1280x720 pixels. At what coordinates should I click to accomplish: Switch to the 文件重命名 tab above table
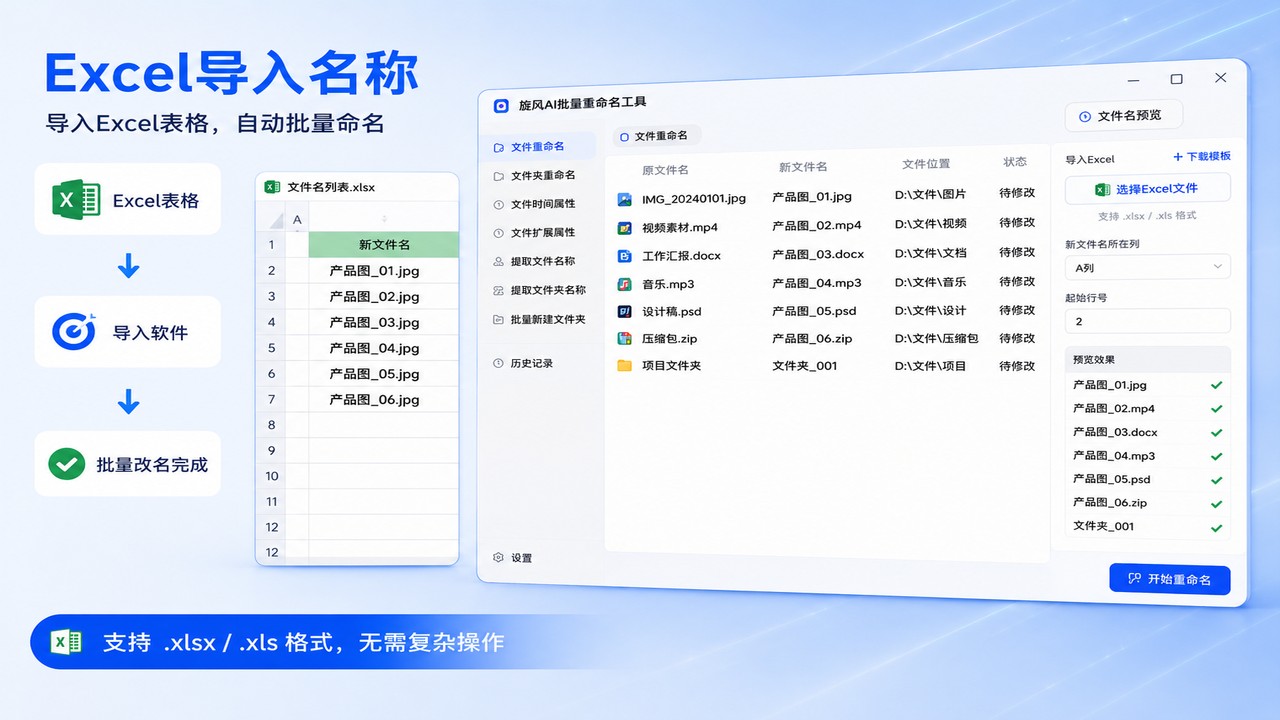coord(656,136)
